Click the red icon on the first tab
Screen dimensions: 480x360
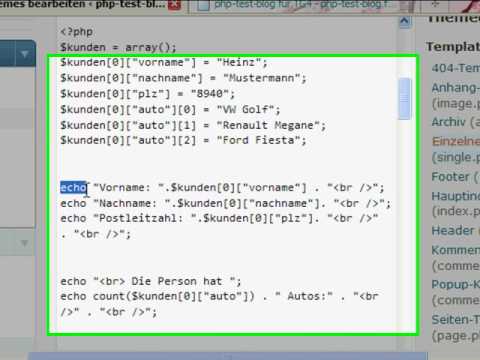click(174, 5)
